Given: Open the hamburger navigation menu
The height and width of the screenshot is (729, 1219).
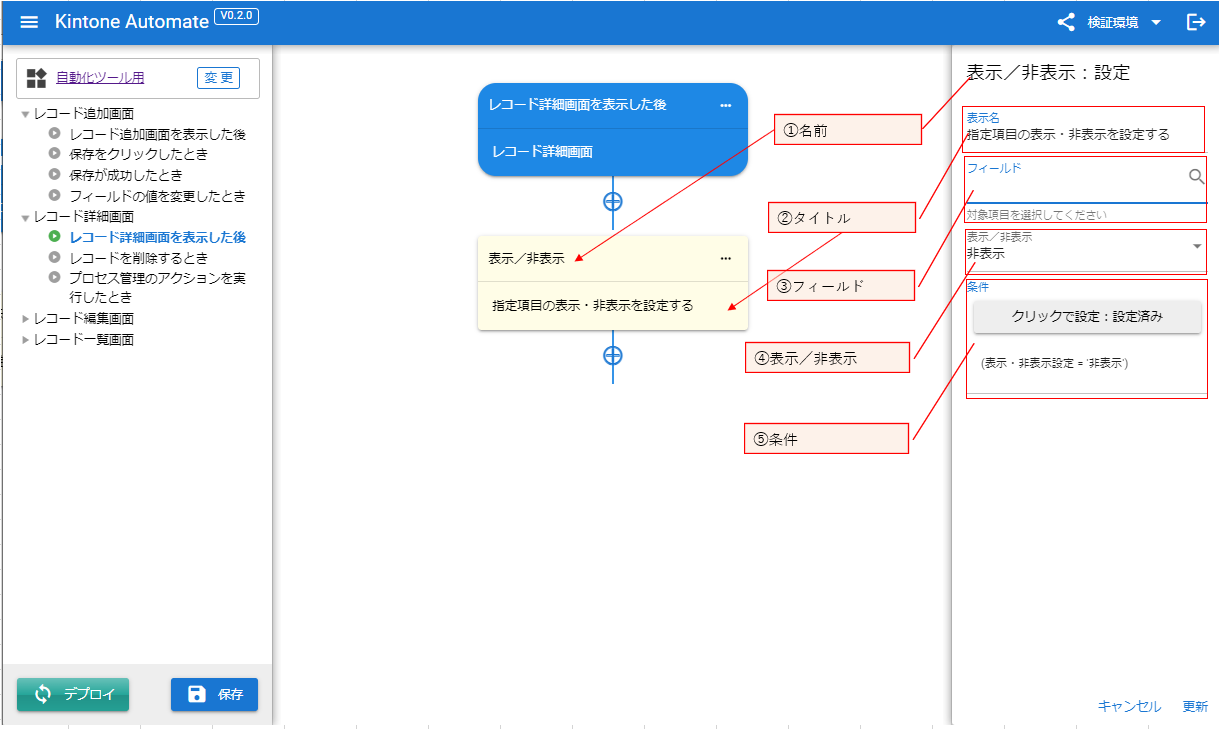Looking at the screenshot, I should click(x=28, y=21).
